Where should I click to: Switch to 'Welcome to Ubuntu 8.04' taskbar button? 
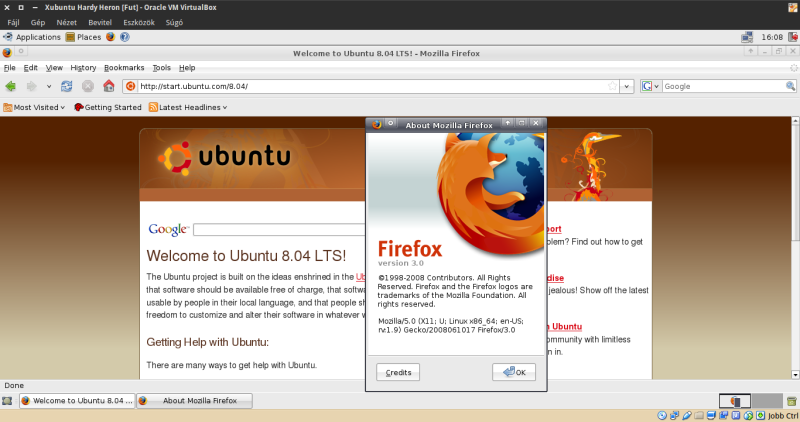point(77,401)
